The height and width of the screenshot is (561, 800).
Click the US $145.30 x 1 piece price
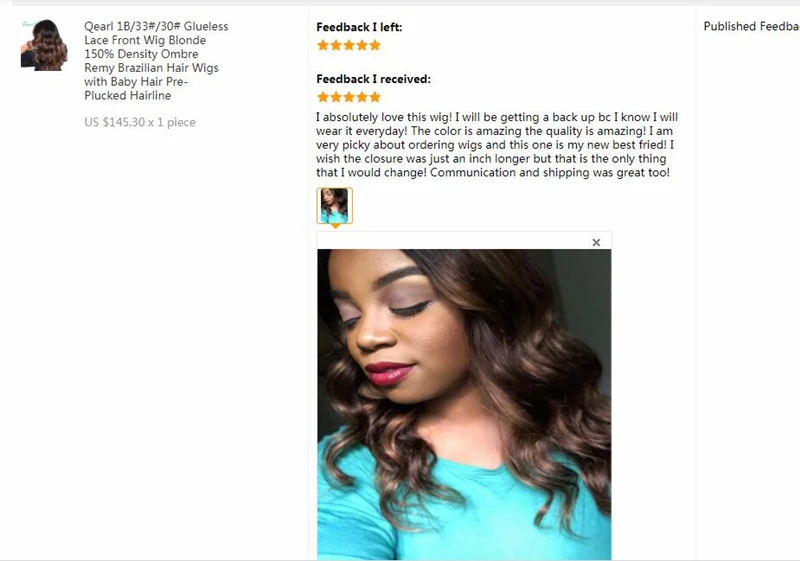(140, 122)
